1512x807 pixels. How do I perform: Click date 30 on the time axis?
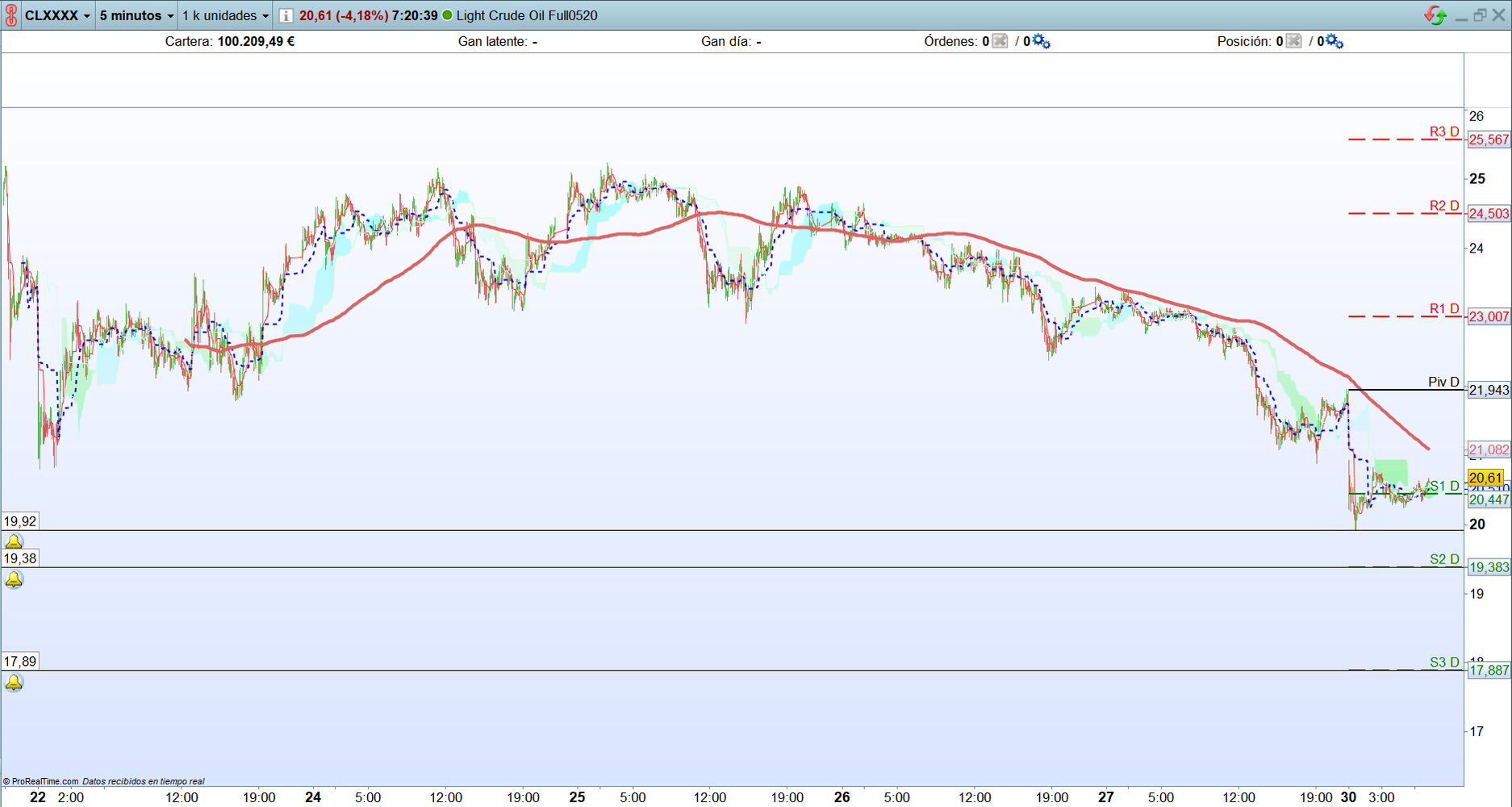(1348, 797)
